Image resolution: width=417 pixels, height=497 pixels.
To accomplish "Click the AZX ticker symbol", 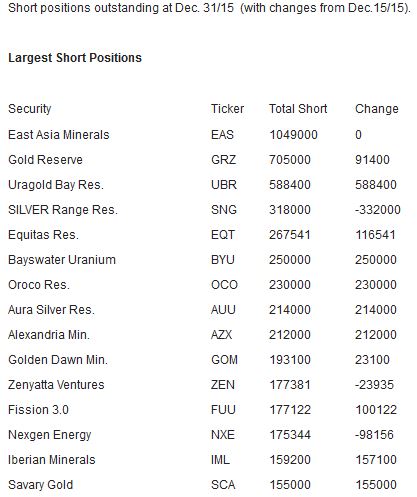I will tap(221, 335).
